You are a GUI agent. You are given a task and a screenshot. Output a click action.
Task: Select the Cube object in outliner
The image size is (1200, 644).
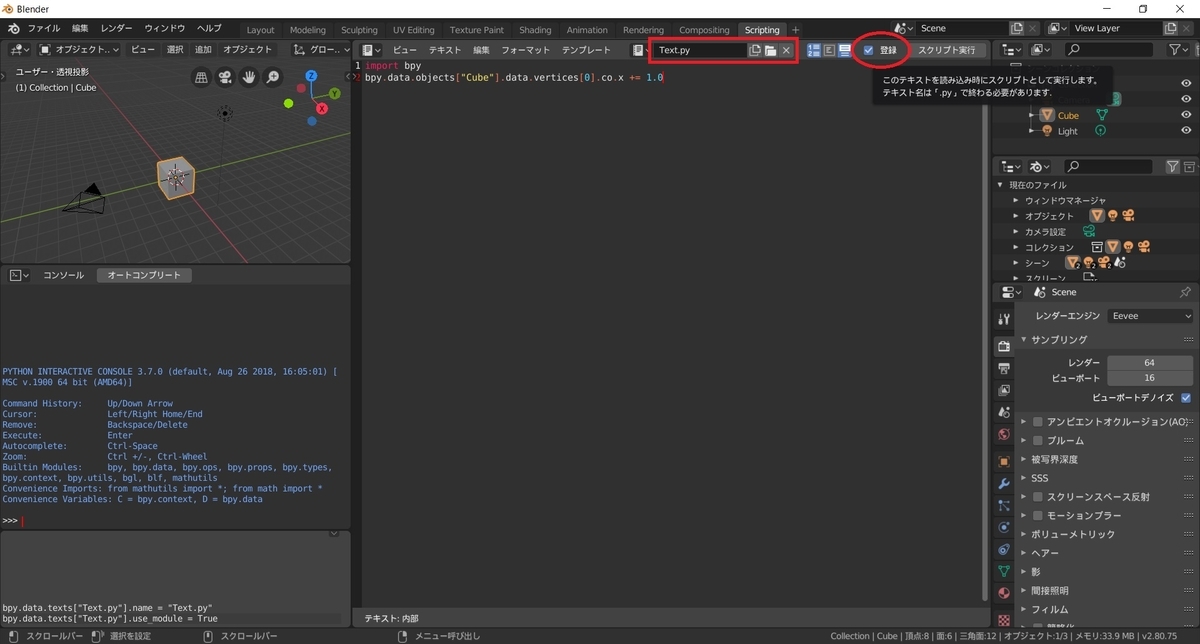1068,115
